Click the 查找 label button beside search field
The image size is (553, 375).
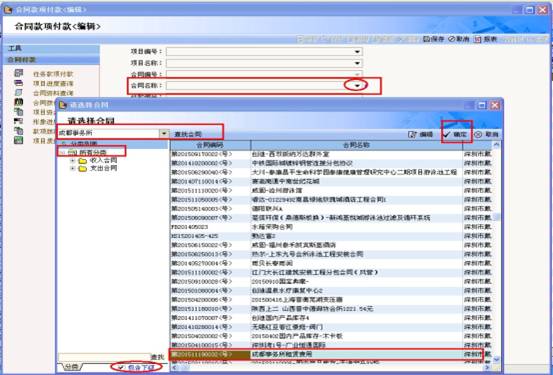point(158,357)
